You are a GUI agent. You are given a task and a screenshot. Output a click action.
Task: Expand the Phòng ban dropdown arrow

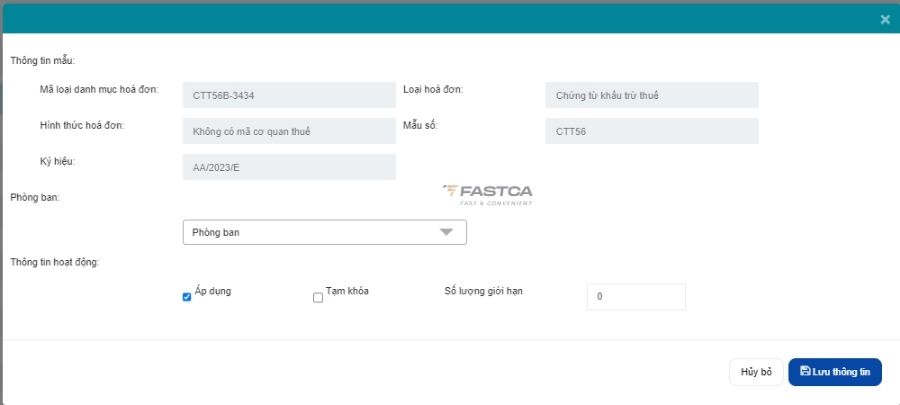[x=446, y=232]
